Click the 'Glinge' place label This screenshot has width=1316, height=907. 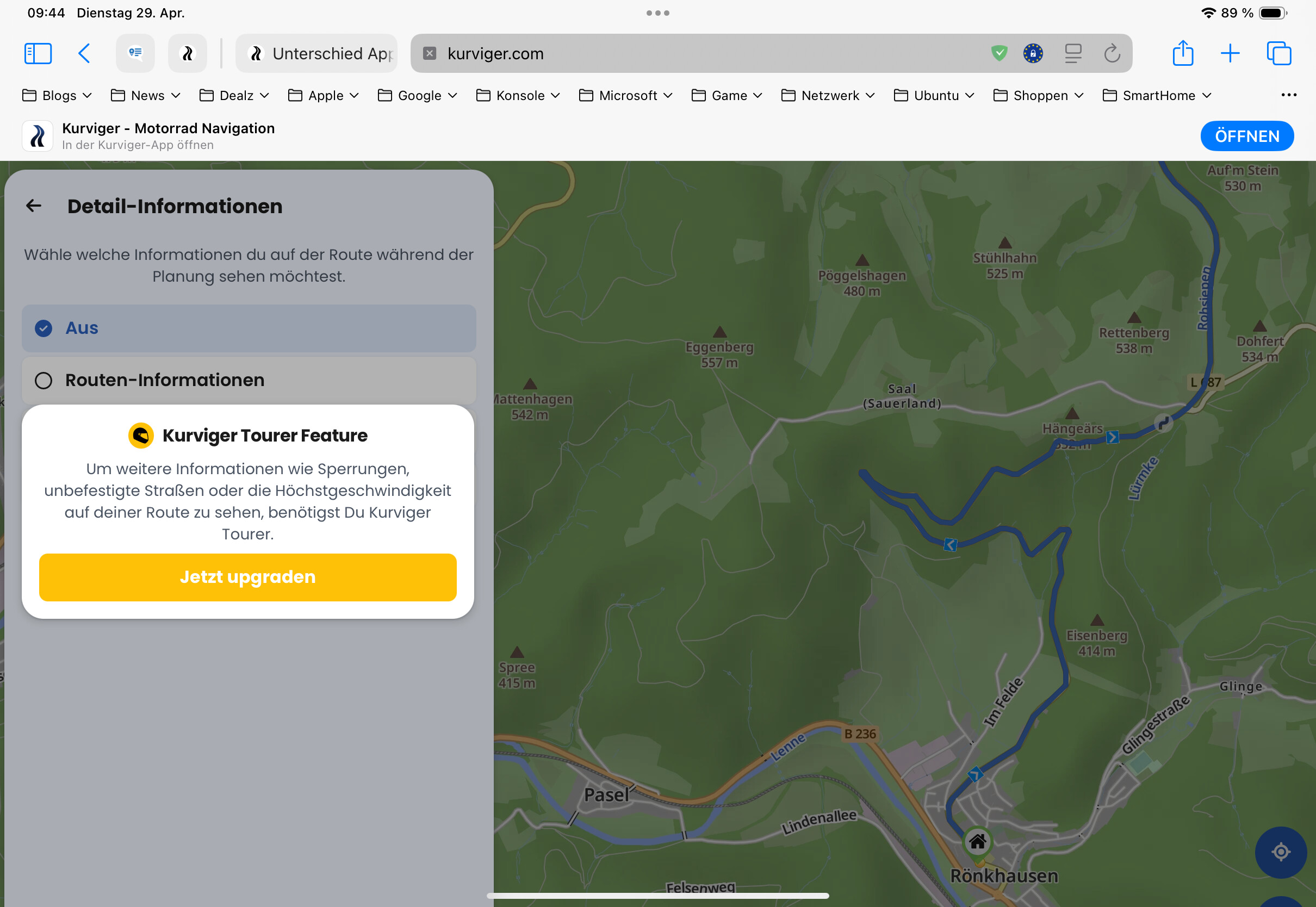pos(1240,686)
